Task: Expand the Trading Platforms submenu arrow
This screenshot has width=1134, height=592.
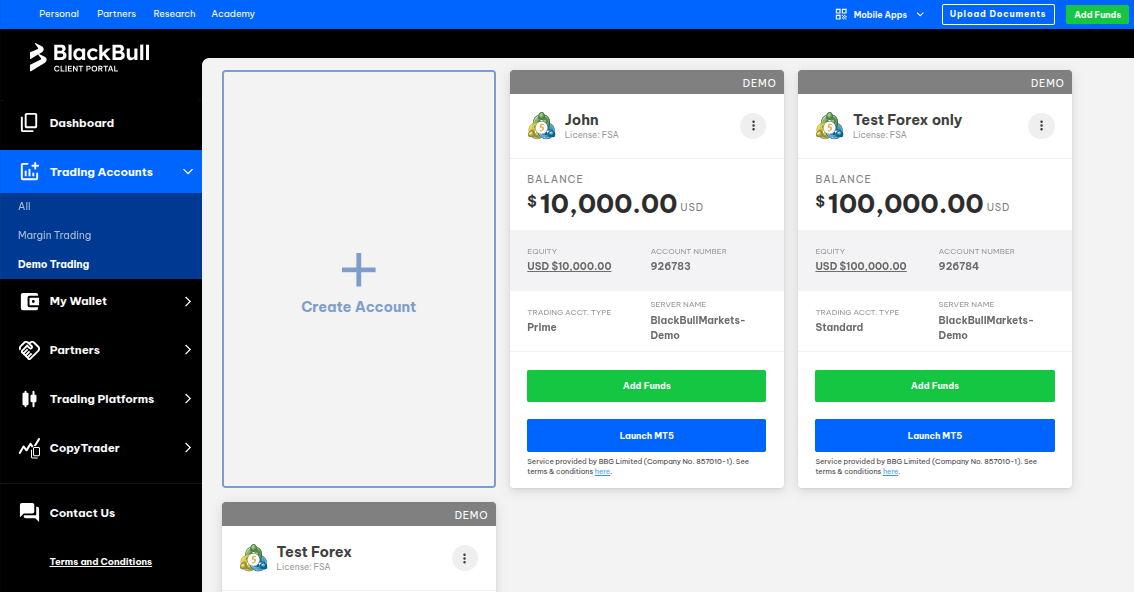Action: [x=188, y=399]
